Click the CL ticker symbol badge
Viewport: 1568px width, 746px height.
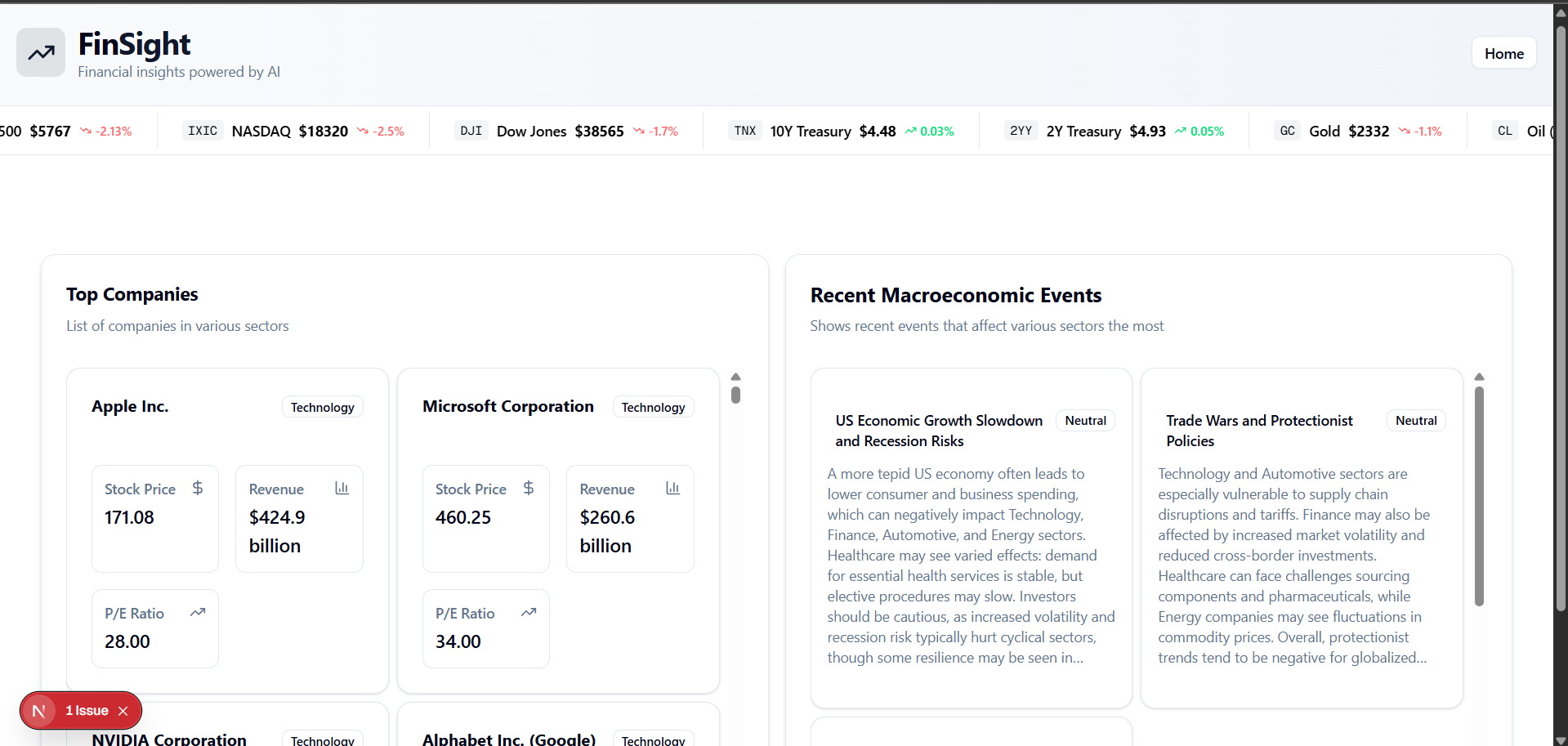[x=1505, y=131]
